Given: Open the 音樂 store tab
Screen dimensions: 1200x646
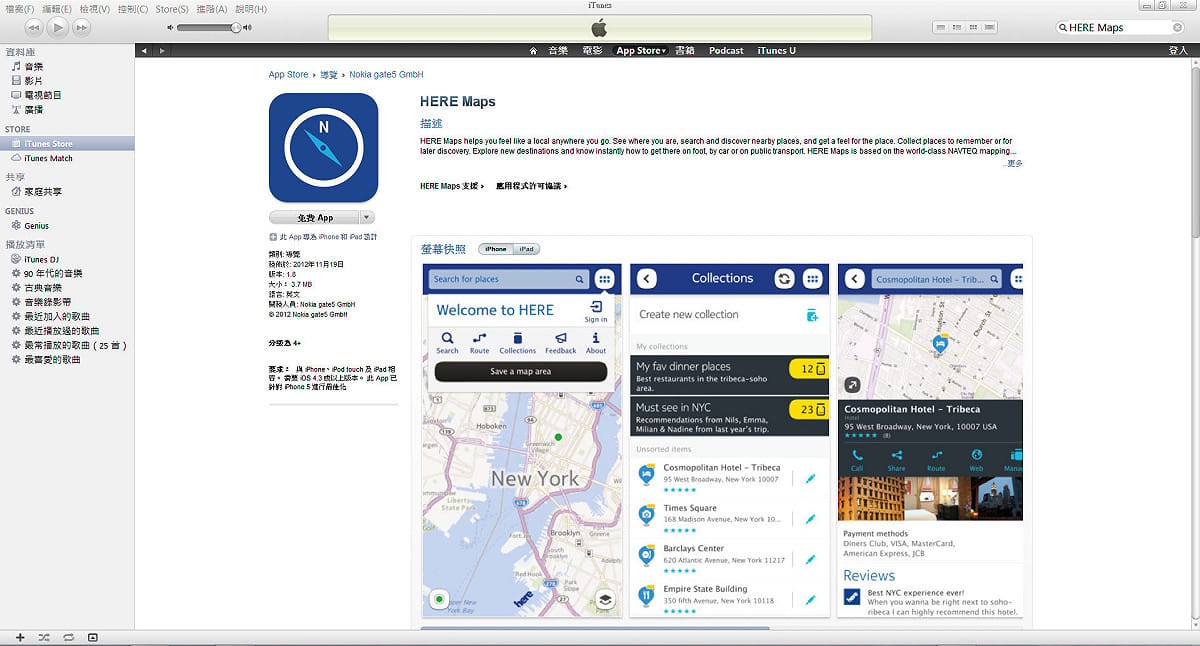Looking at the screenshot, I should [557, 50].
